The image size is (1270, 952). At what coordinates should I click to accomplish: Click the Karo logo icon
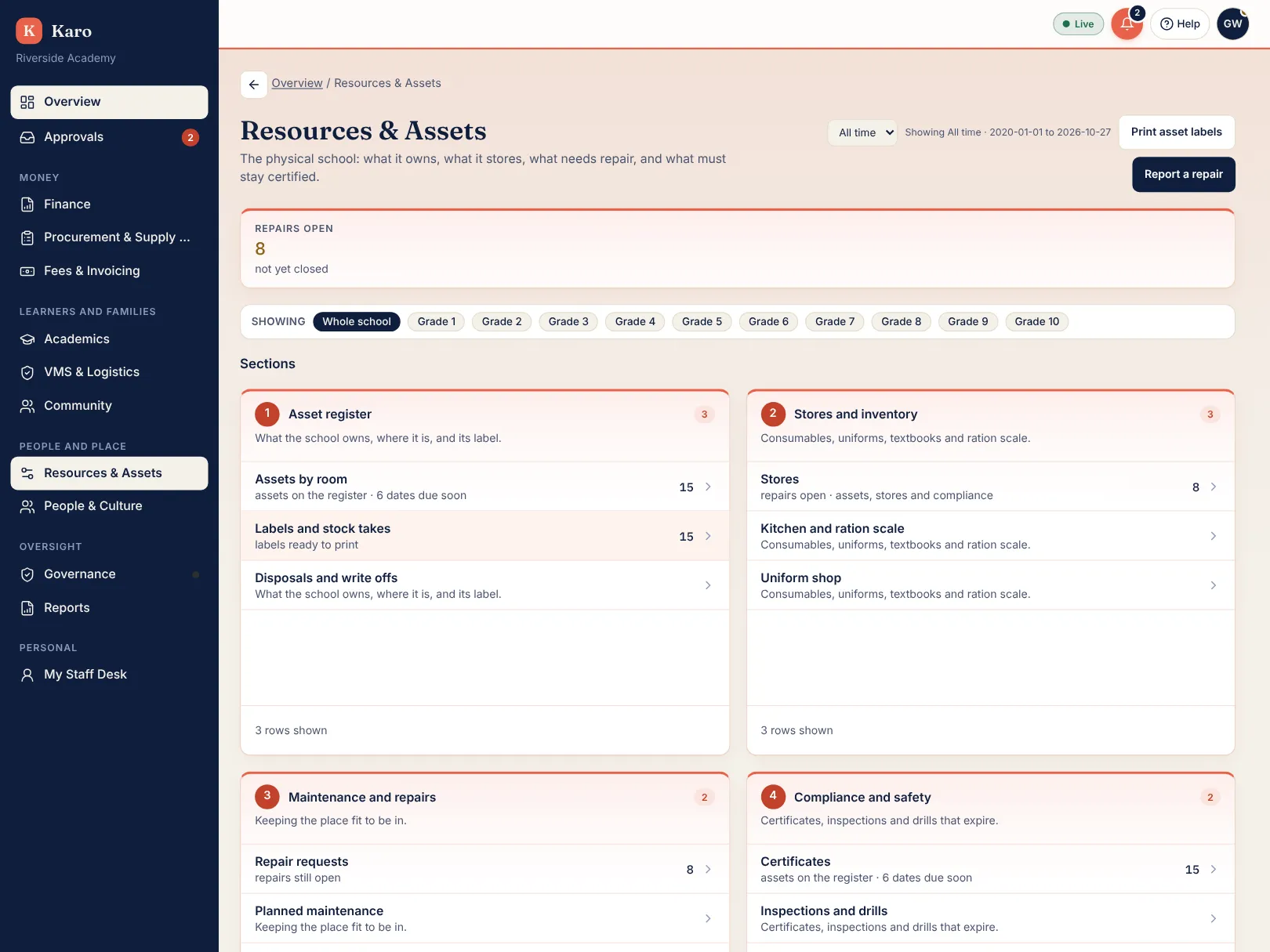click(29, 31)
